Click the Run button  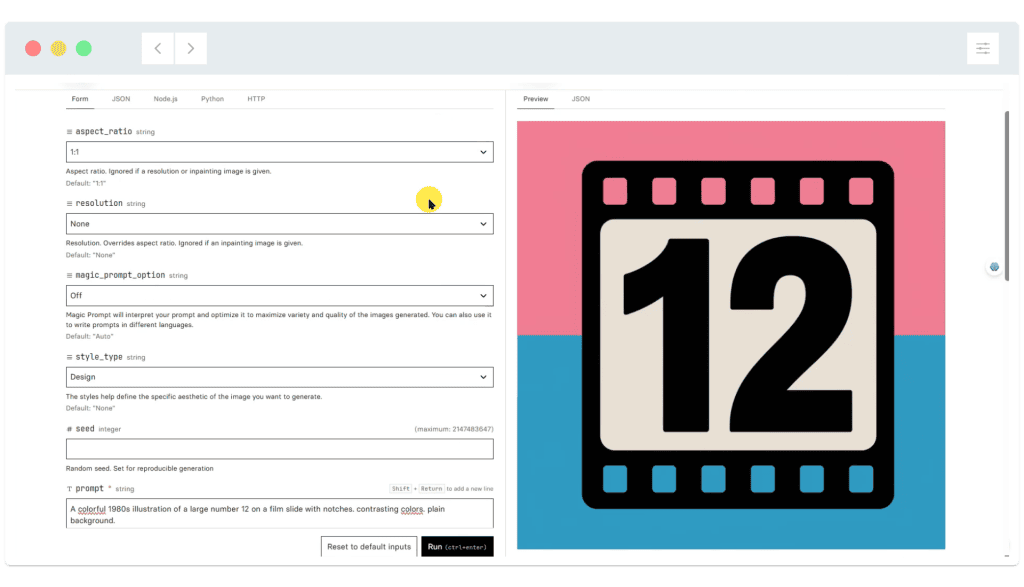[457, 547]
